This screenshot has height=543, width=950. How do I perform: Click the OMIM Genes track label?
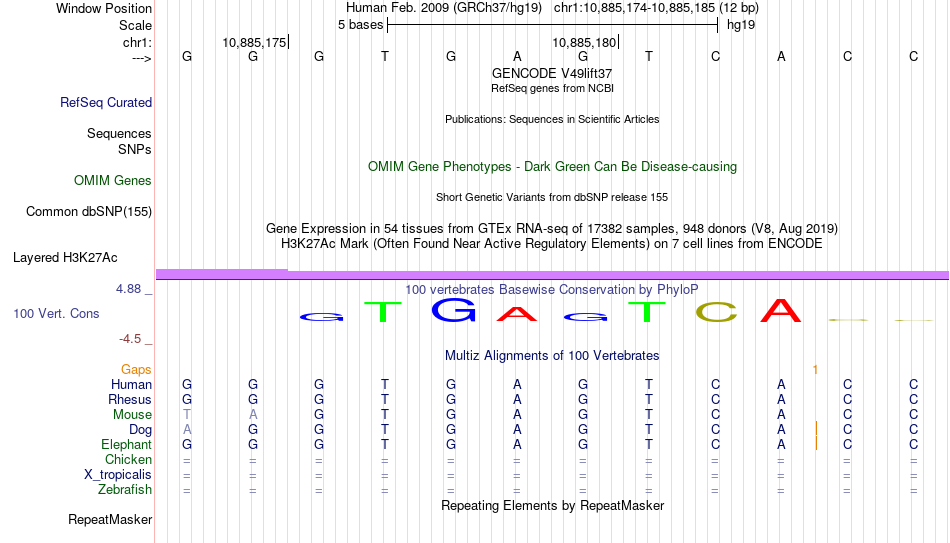pyautogui.click(x=113, y=181)
